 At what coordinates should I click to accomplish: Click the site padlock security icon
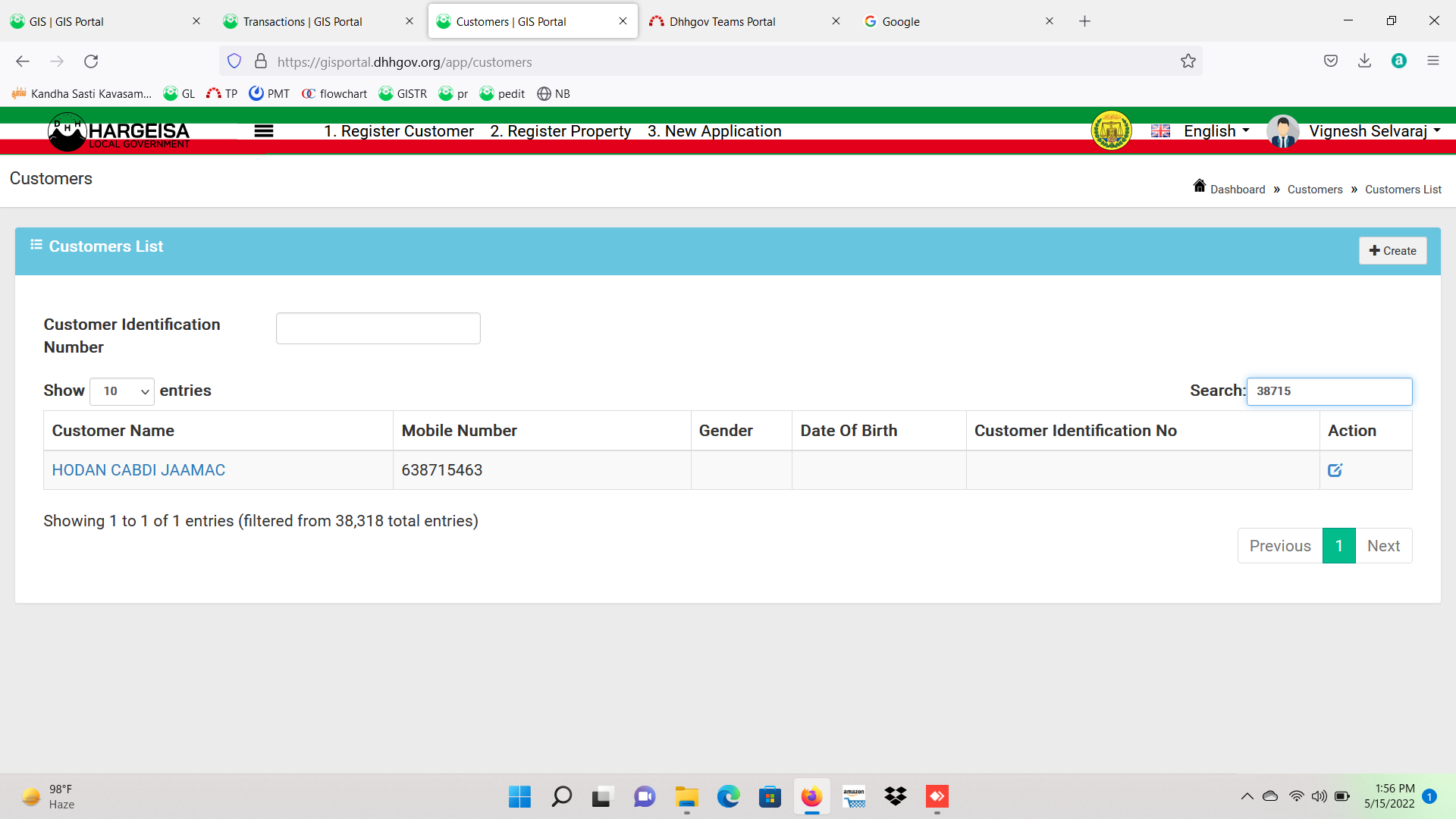click(261, 61)
